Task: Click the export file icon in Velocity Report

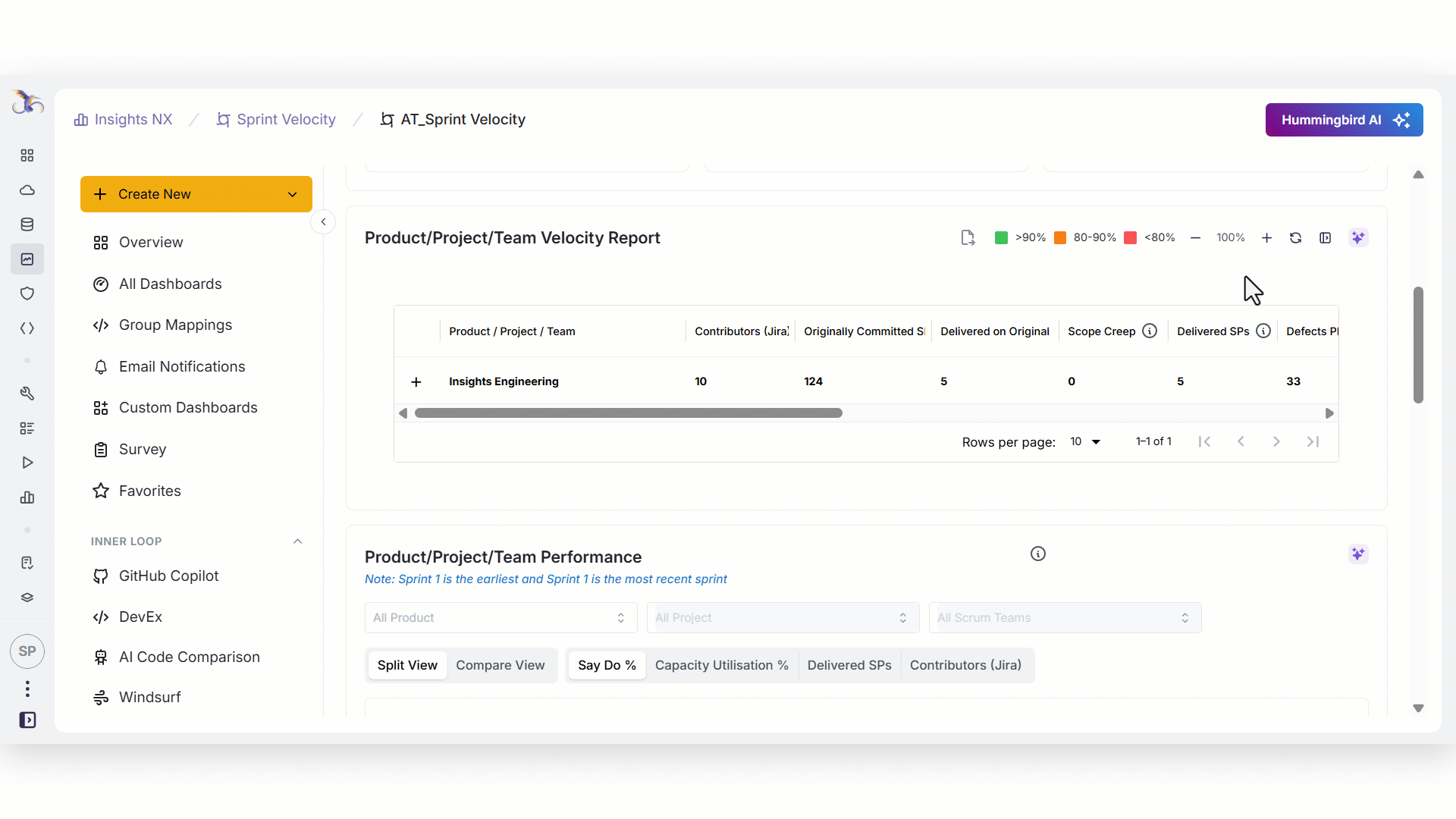Action: 968,238
